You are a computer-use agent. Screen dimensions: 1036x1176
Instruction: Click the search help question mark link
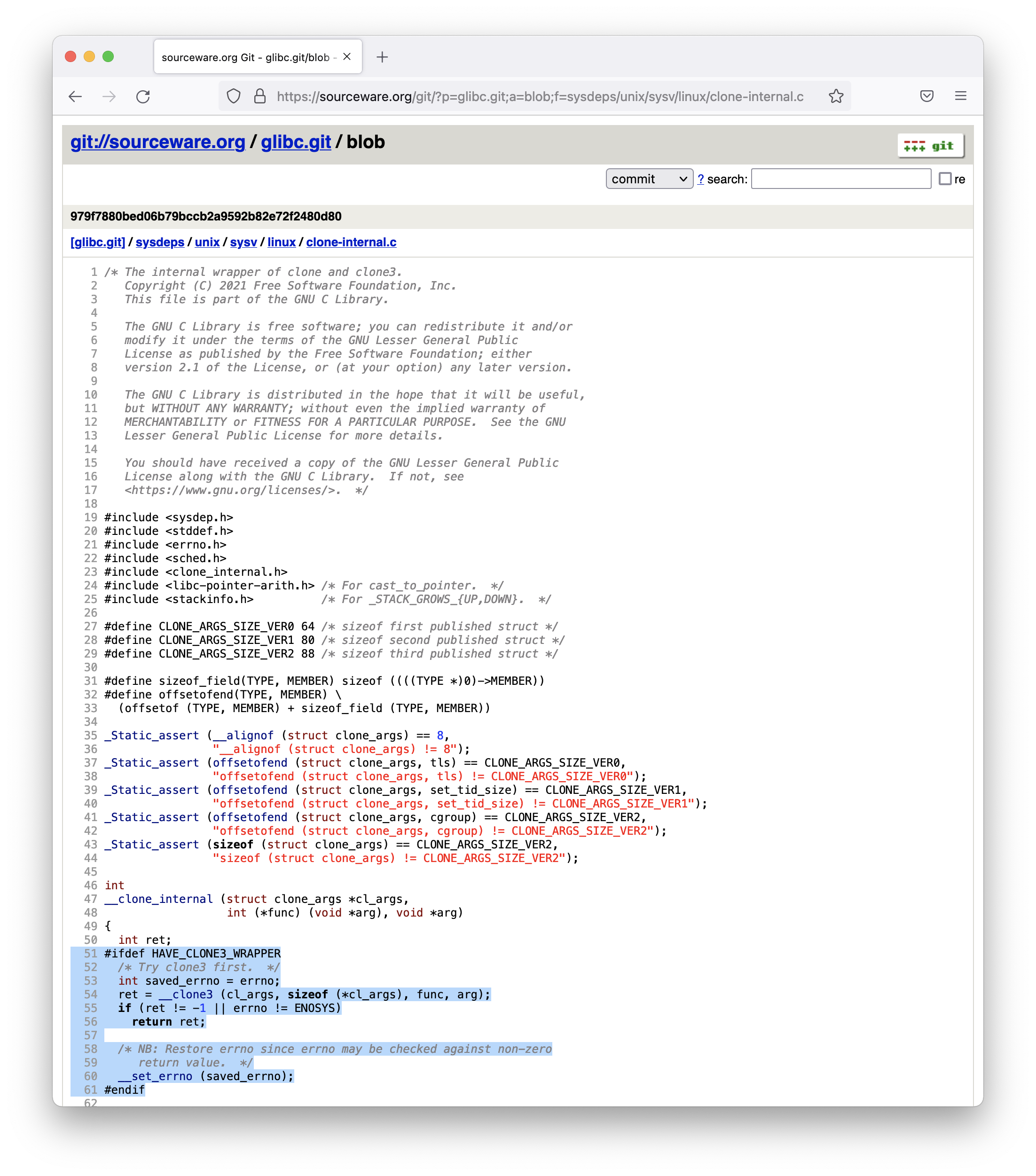tap(700, 179)
